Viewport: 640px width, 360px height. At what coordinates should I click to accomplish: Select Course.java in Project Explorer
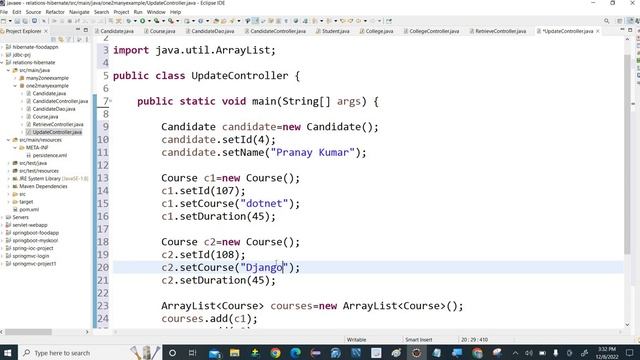[x=45, y=117]
